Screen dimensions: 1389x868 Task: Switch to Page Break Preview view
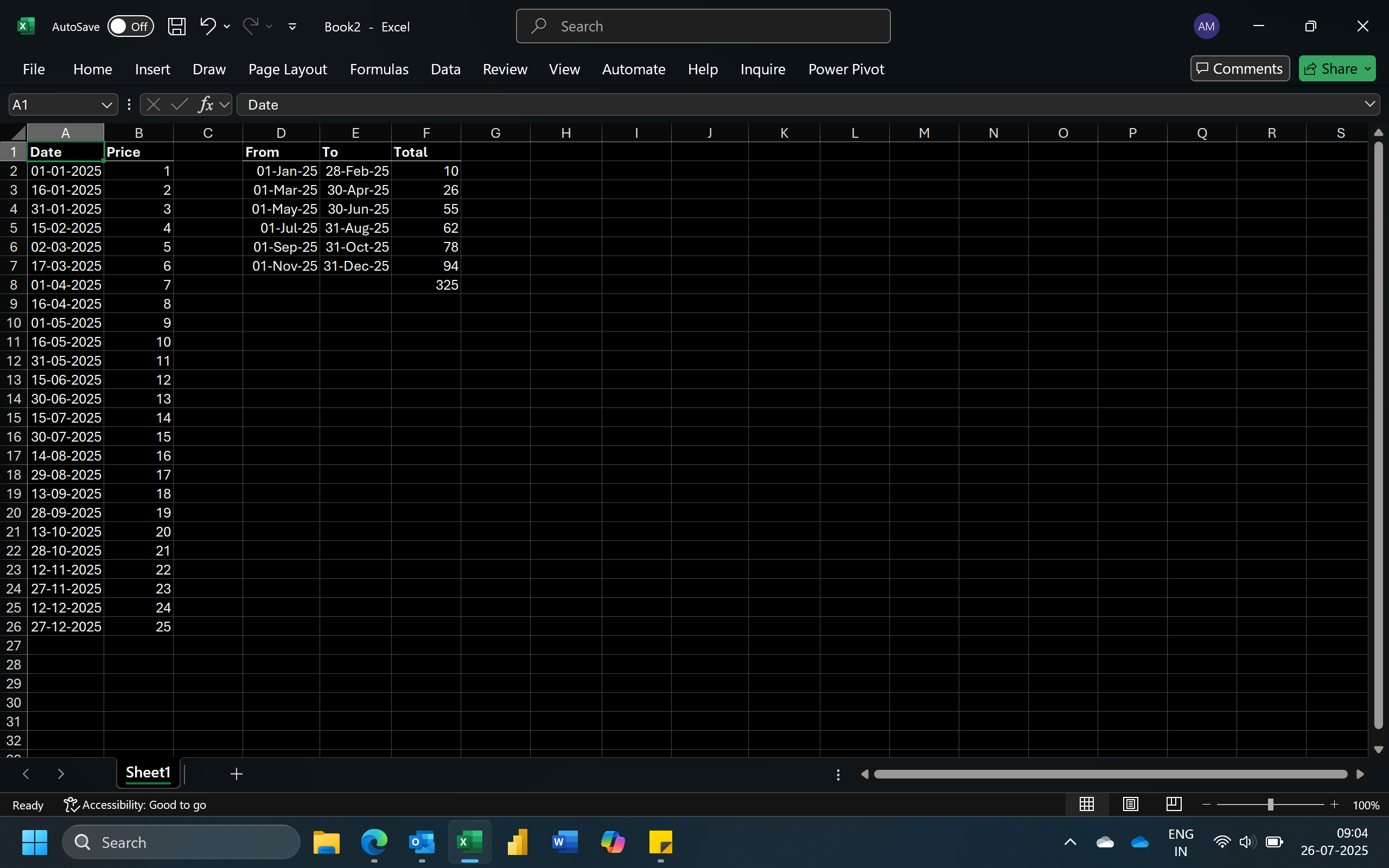[x=1174, y=805]
